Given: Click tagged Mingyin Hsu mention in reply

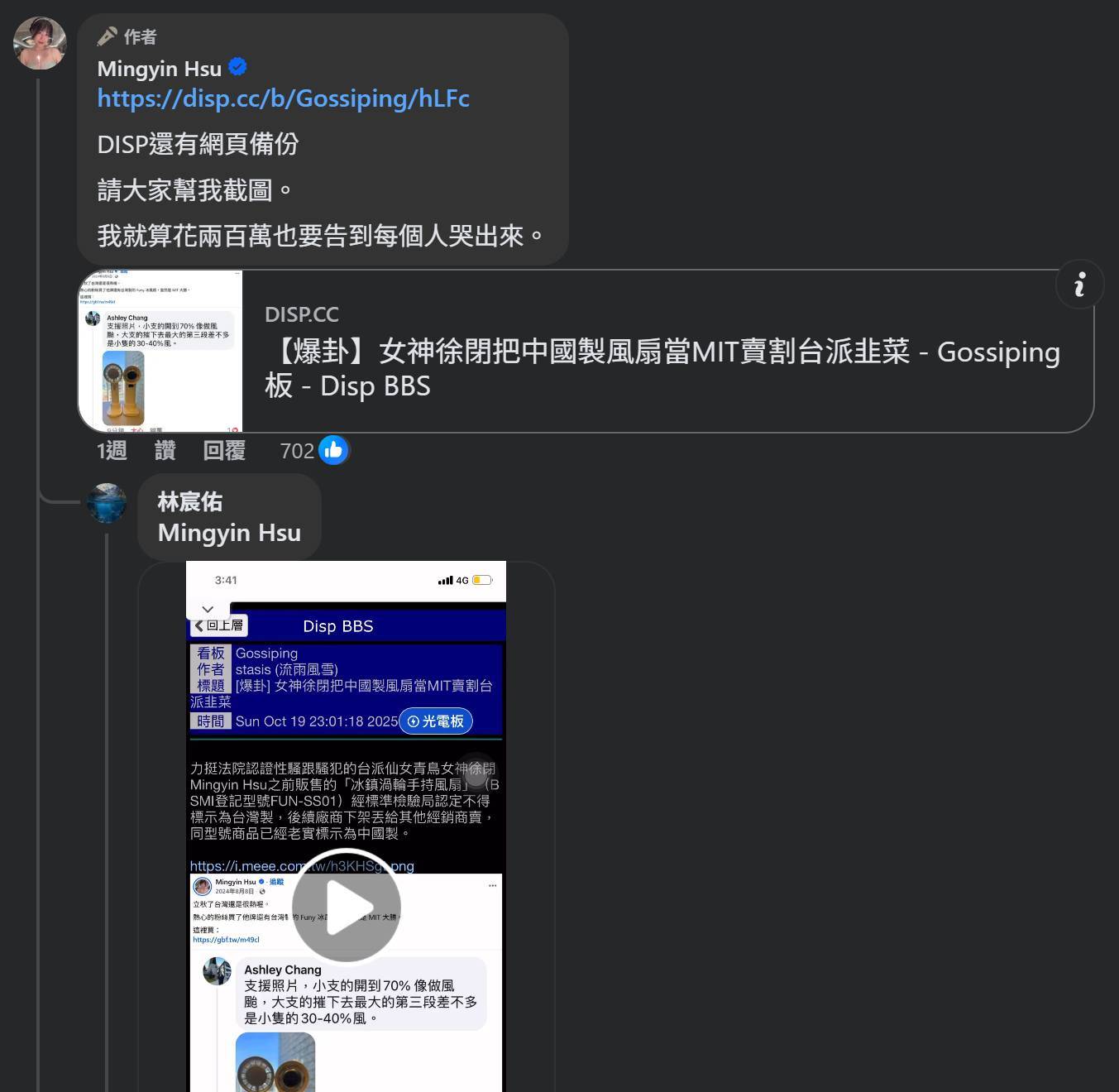Looking at the screenshot, I should pos(229,533).
